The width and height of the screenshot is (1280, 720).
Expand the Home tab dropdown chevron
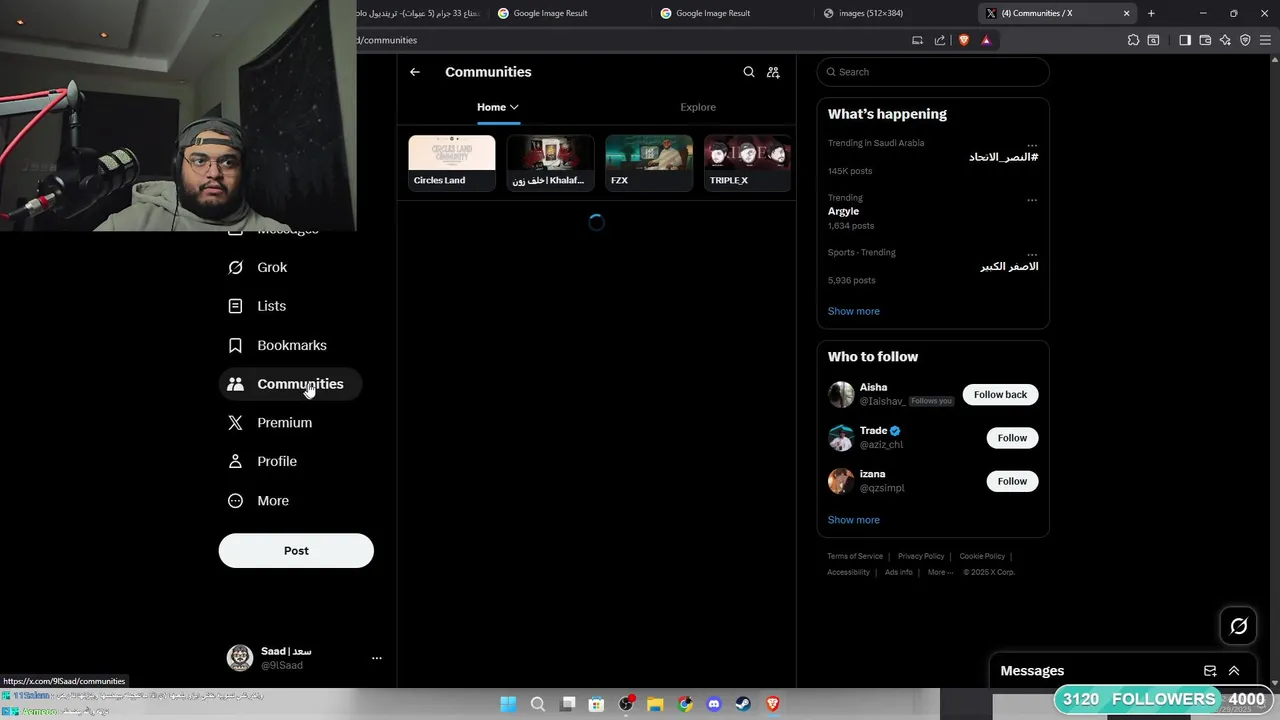tap(514, 107)
